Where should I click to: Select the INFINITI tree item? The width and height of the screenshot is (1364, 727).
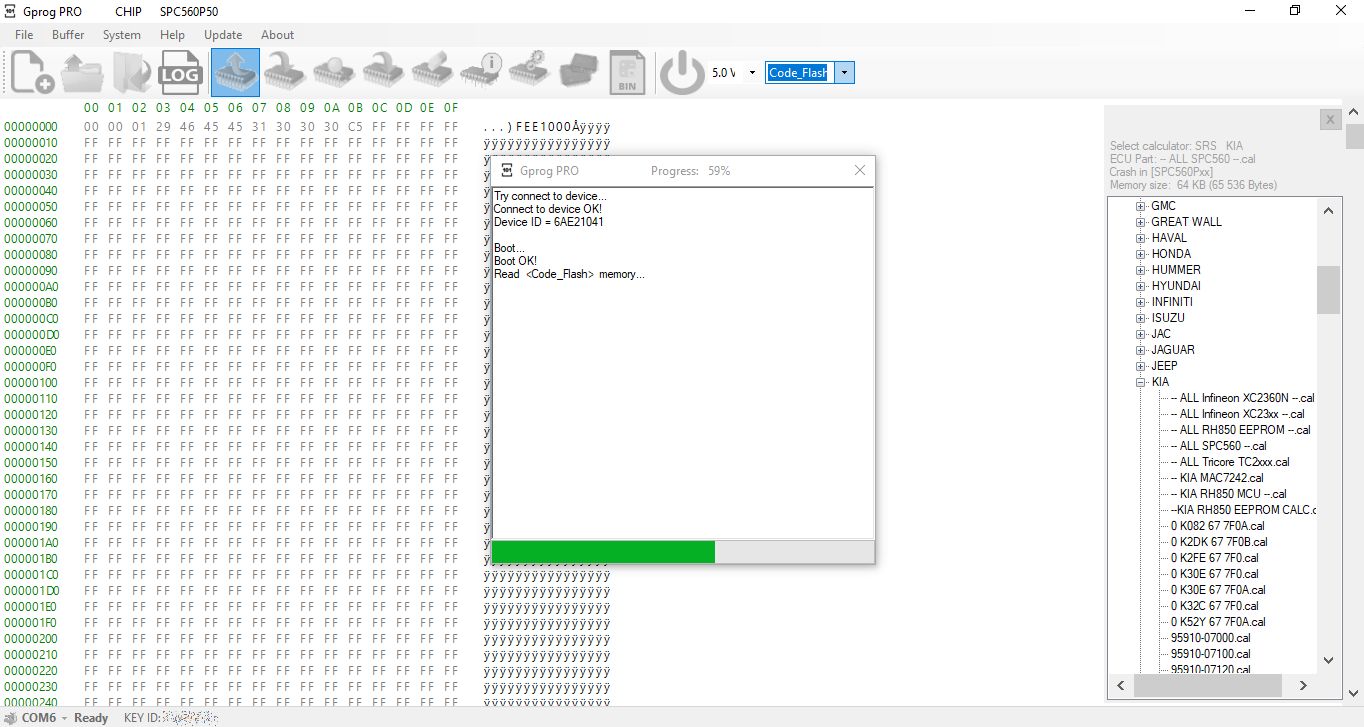coord(1172,302)
